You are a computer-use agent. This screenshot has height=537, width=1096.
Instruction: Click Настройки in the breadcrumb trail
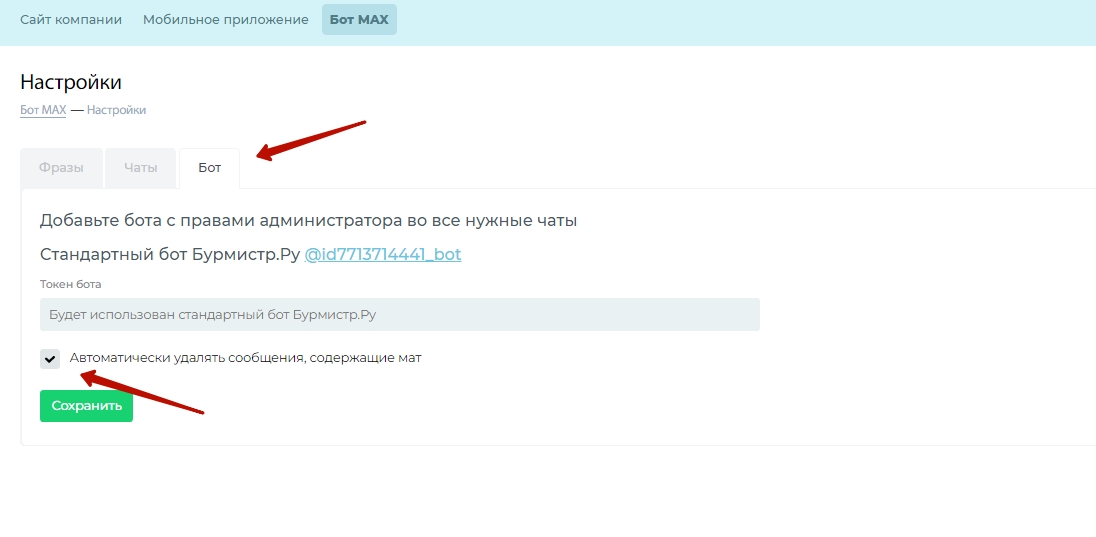[116, 110]
